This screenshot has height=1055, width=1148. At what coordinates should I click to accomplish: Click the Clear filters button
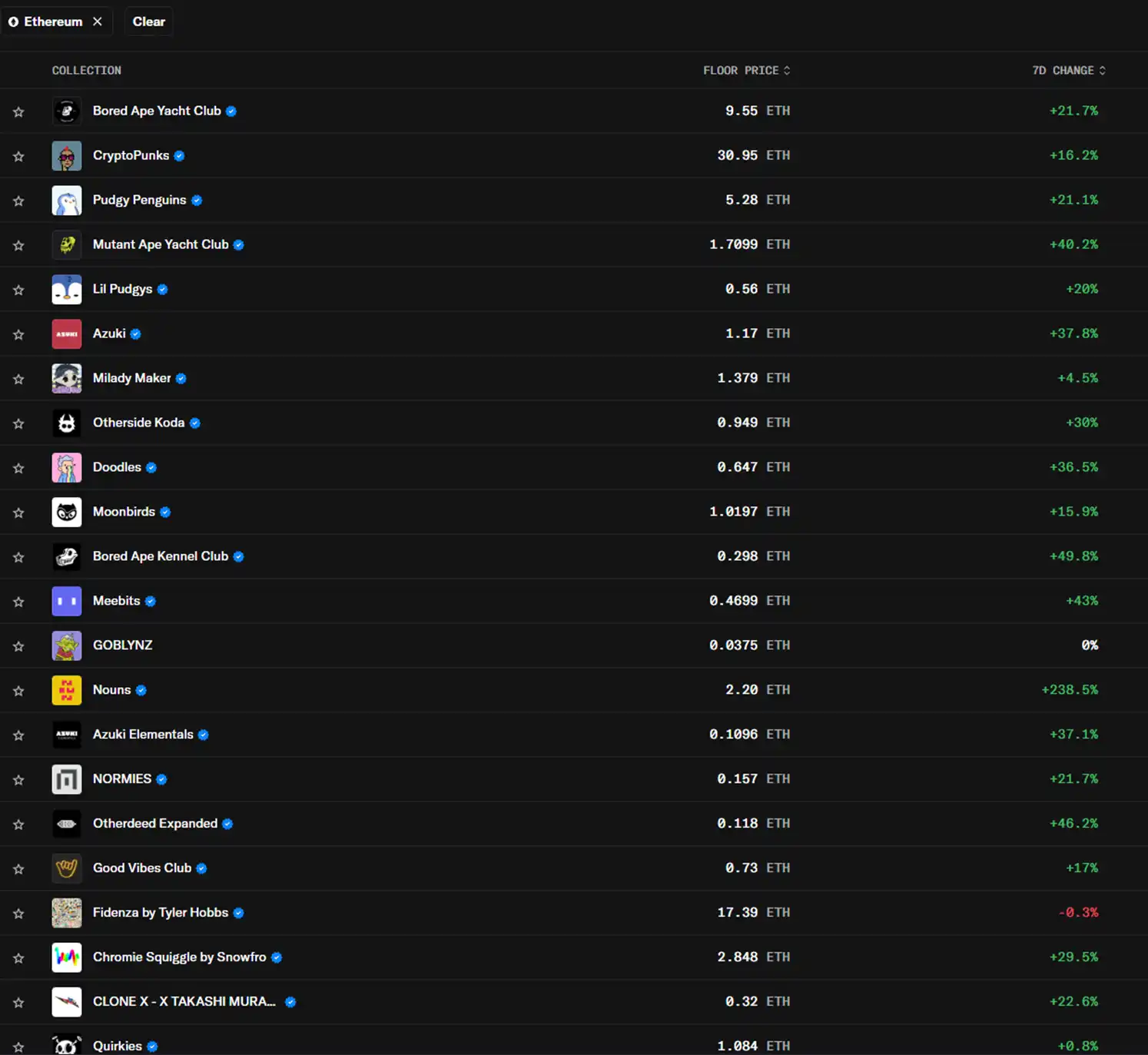coord(149,22)
